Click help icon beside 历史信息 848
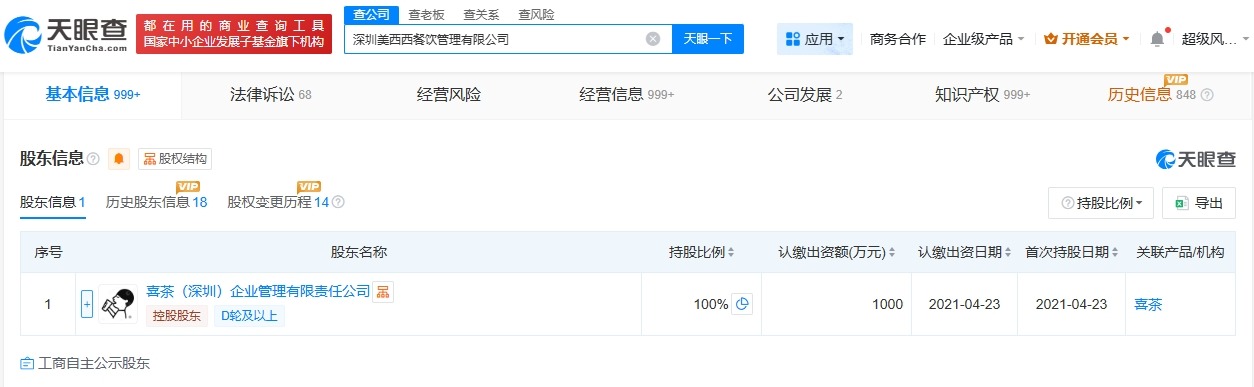1254x387 pixels. 1207,95
